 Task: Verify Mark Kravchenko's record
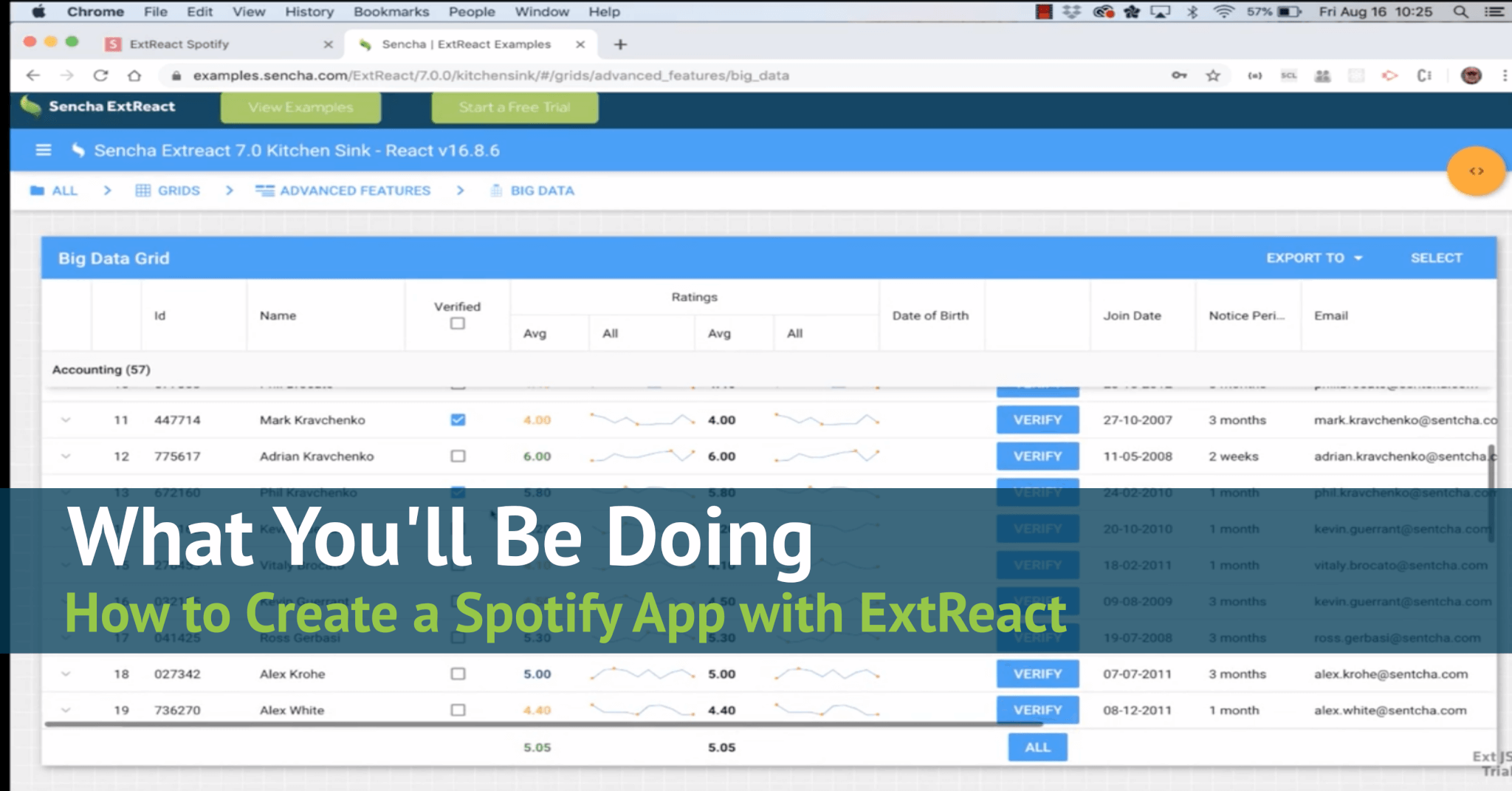tap(1037, 420)
